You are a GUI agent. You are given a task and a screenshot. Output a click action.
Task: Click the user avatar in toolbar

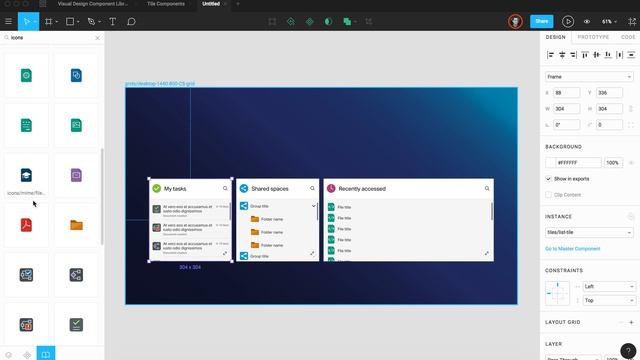(x=516, y=22)
